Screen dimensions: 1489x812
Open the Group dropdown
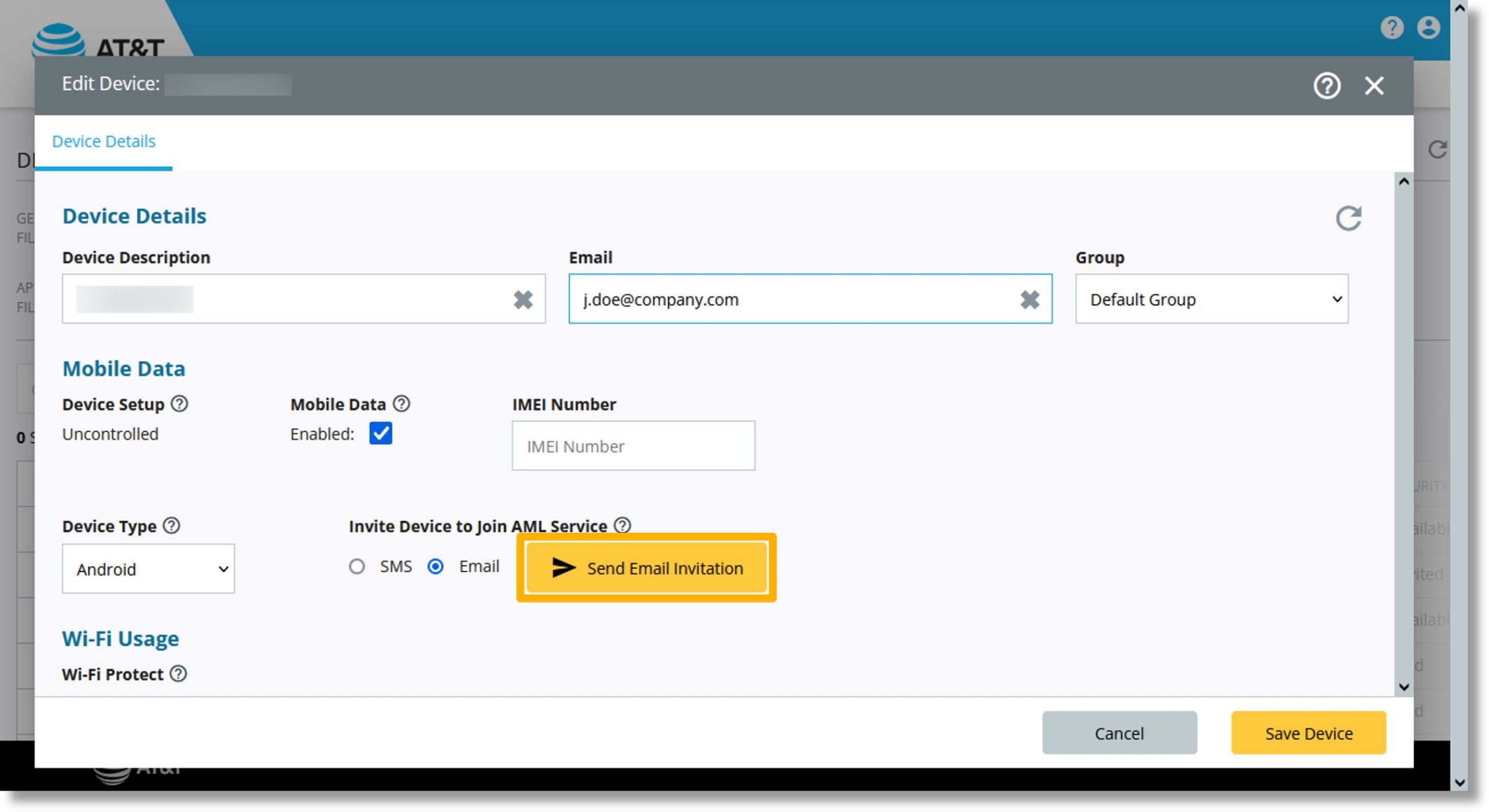coord(1212,299)
